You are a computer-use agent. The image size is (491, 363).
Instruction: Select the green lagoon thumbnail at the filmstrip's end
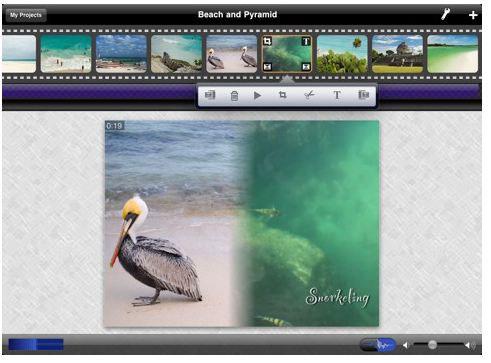click(x=453, y=54)
